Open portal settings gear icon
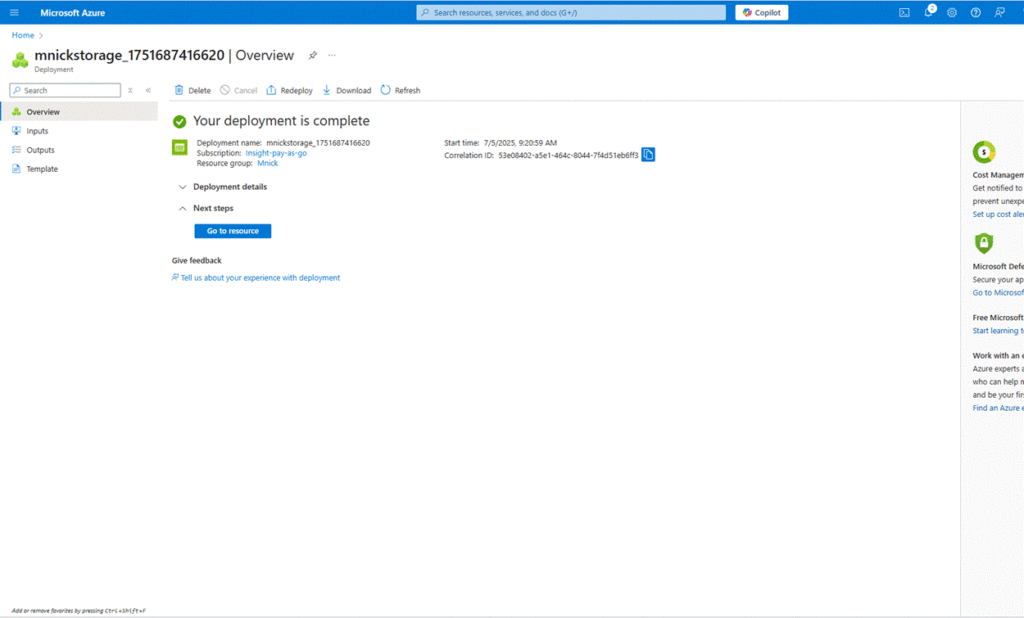 pos(952,13)
